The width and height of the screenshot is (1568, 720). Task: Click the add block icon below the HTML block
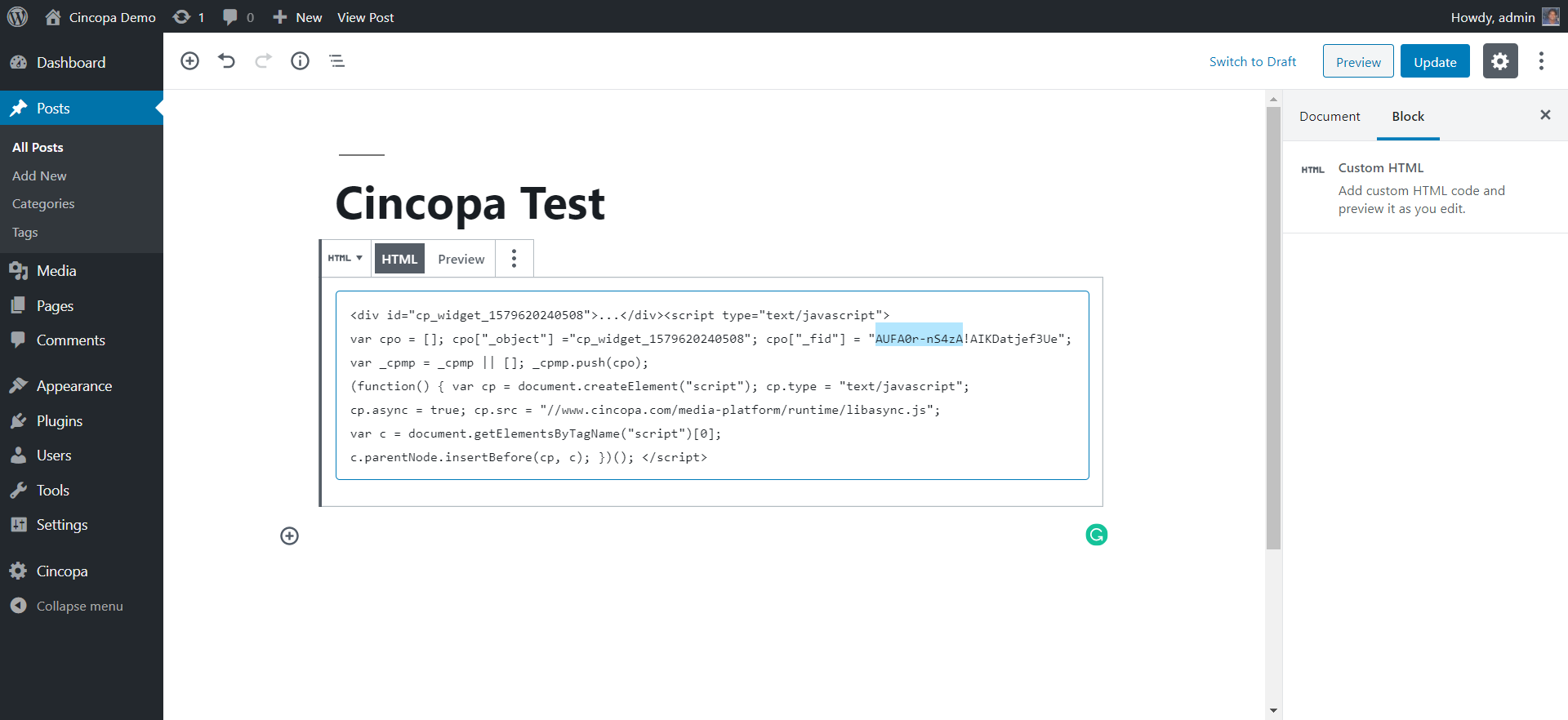289,536
